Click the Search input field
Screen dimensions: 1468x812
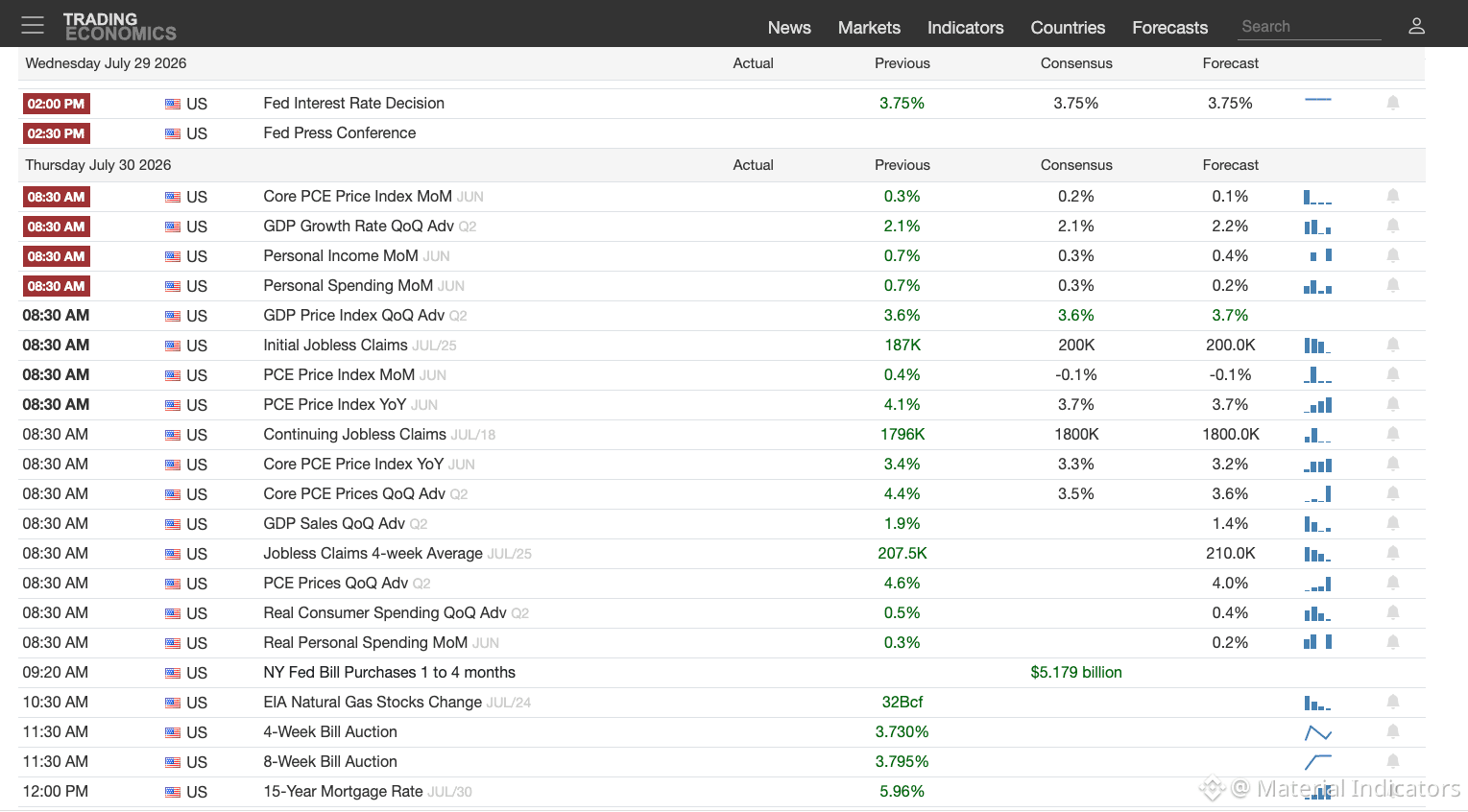(1310, 27)
